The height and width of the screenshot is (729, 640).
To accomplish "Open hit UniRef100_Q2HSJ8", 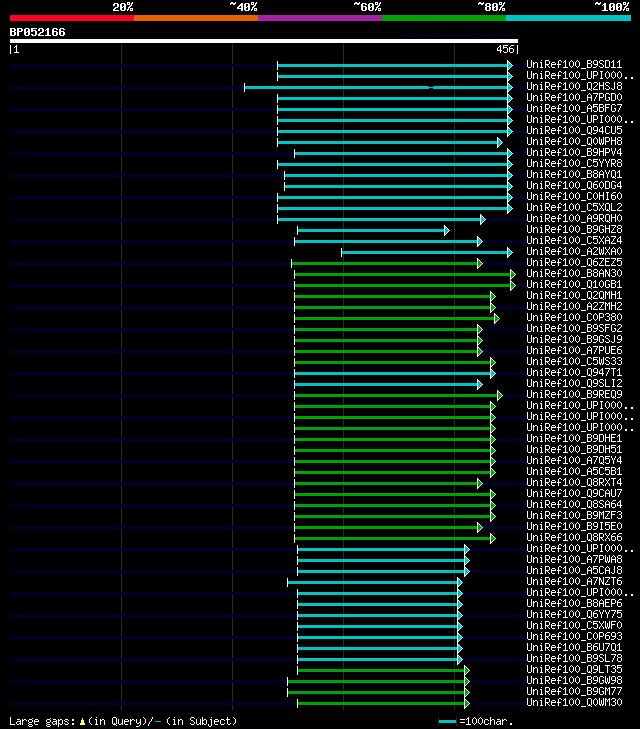I will (x=574, y=86).
